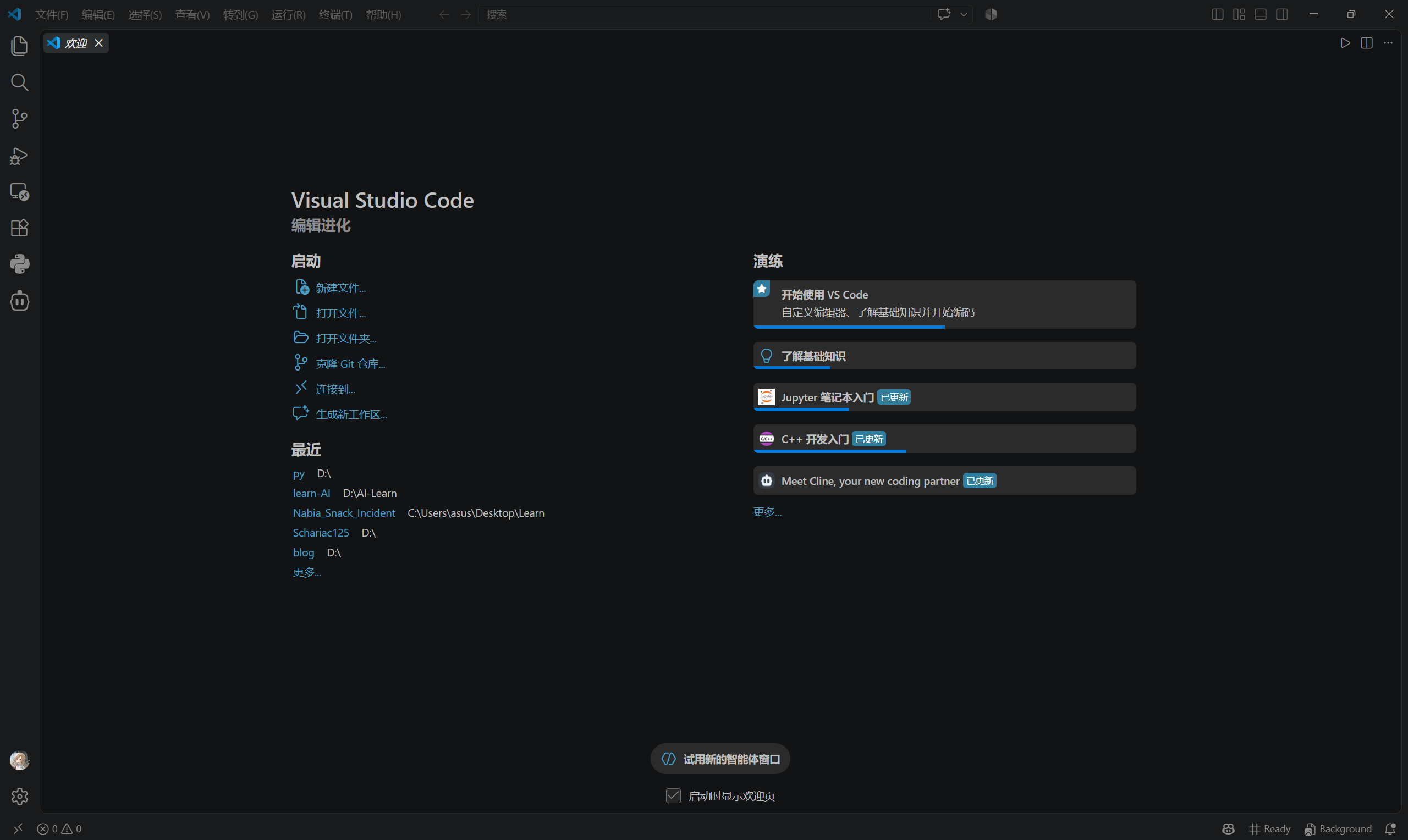The width and height of the screenshot is (1408, 840).
Task: Open the Remote Explorer view
Action: [x=19, y=192]
